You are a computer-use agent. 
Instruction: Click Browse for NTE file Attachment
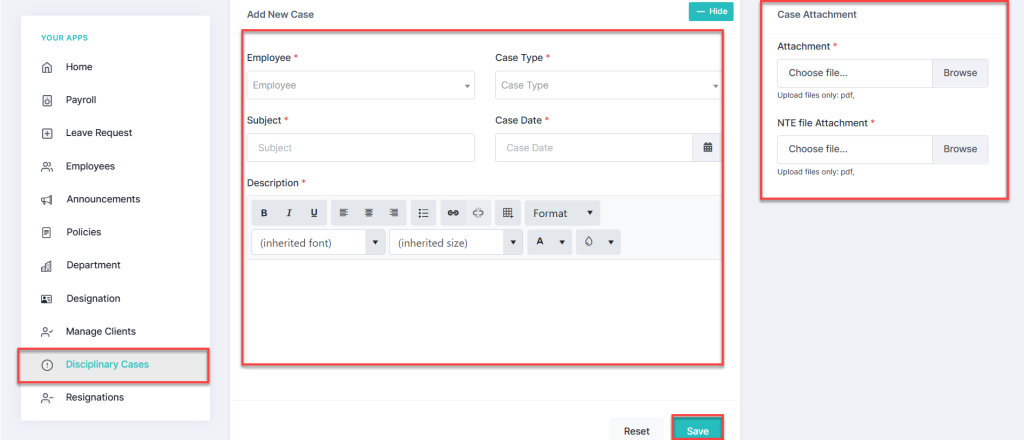(960, 149)
